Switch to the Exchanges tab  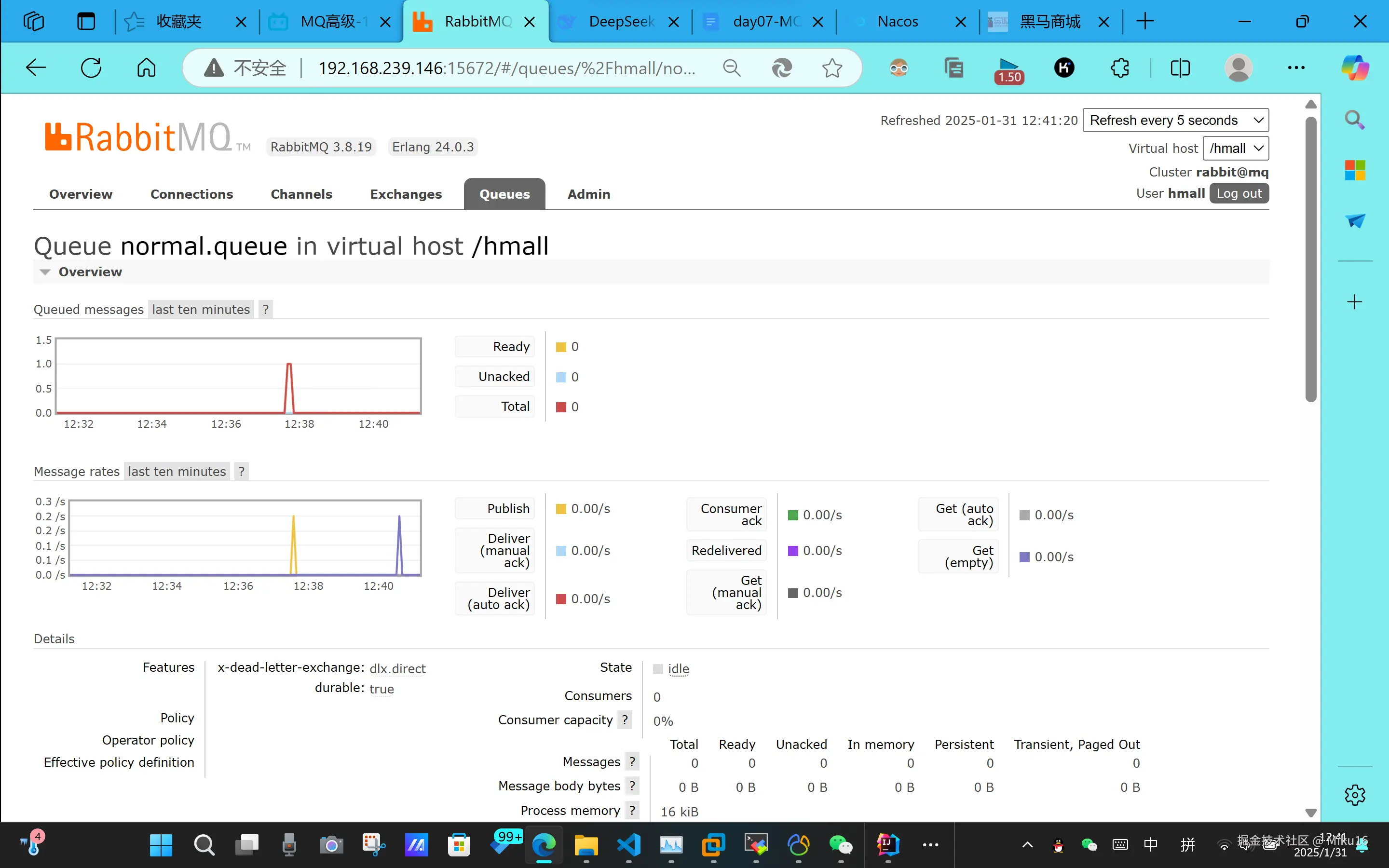(x=405, y=194)
